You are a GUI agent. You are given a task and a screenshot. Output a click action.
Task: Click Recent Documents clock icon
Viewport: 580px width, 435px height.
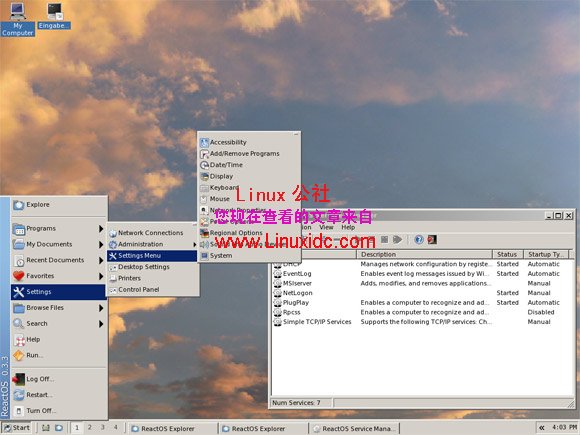(x=19, y=261)
